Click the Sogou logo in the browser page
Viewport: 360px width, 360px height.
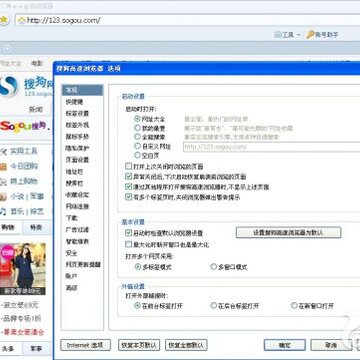[9, 86]
